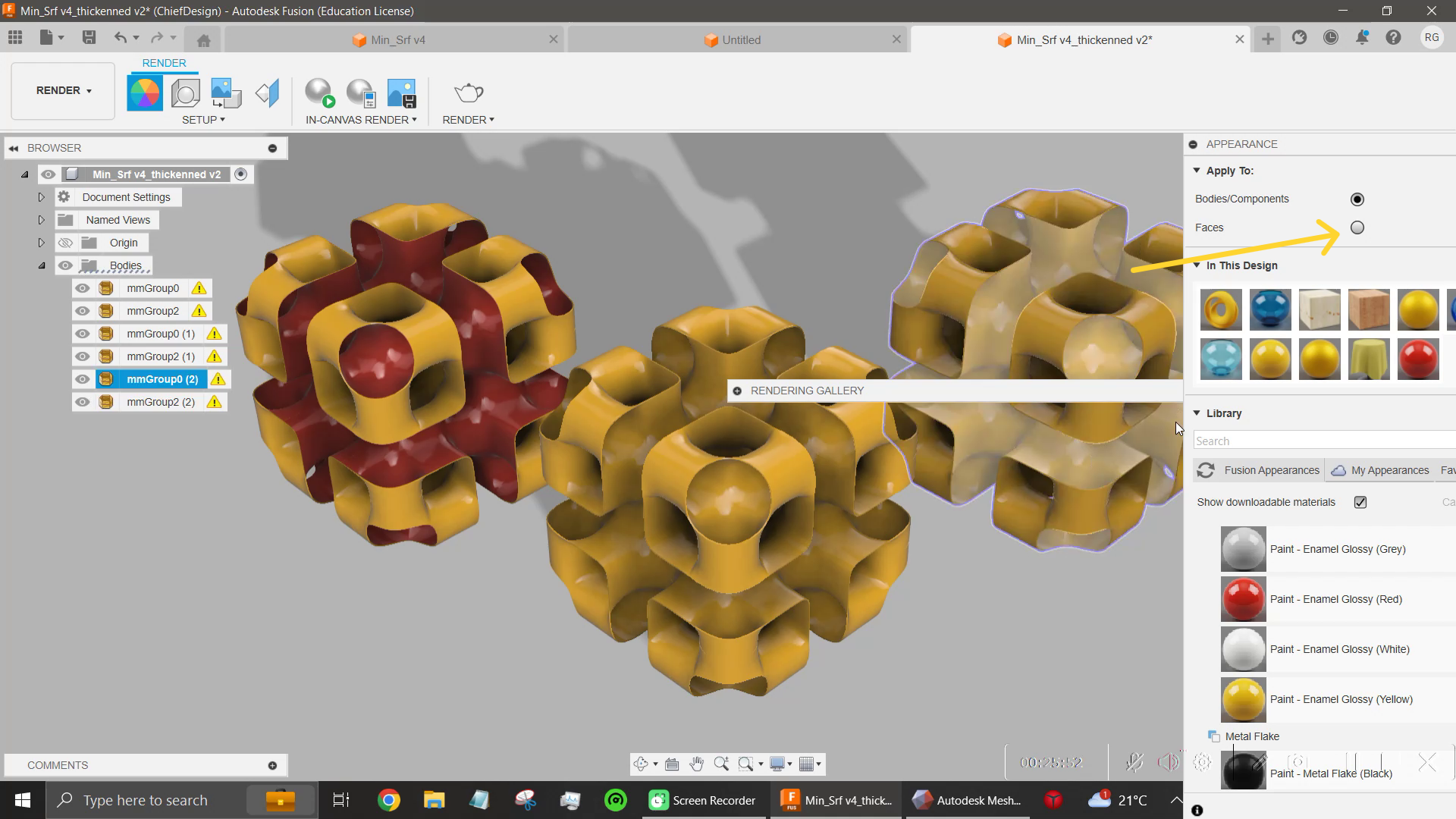This screenshot has width=1456, height=819.
Task: Open Scene Settings in the Setup panel
Action: pyautogui.click(x=185, y=92)
